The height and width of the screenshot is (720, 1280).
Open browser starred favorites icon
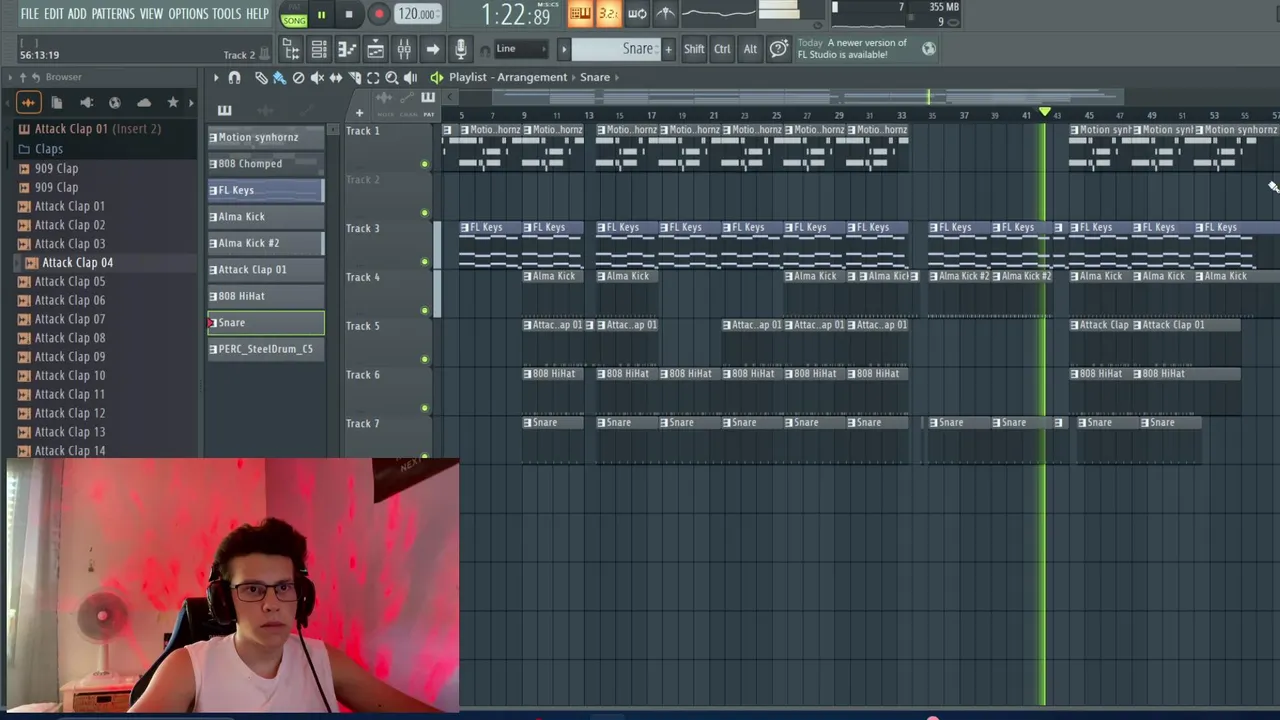tap(173, 102)
